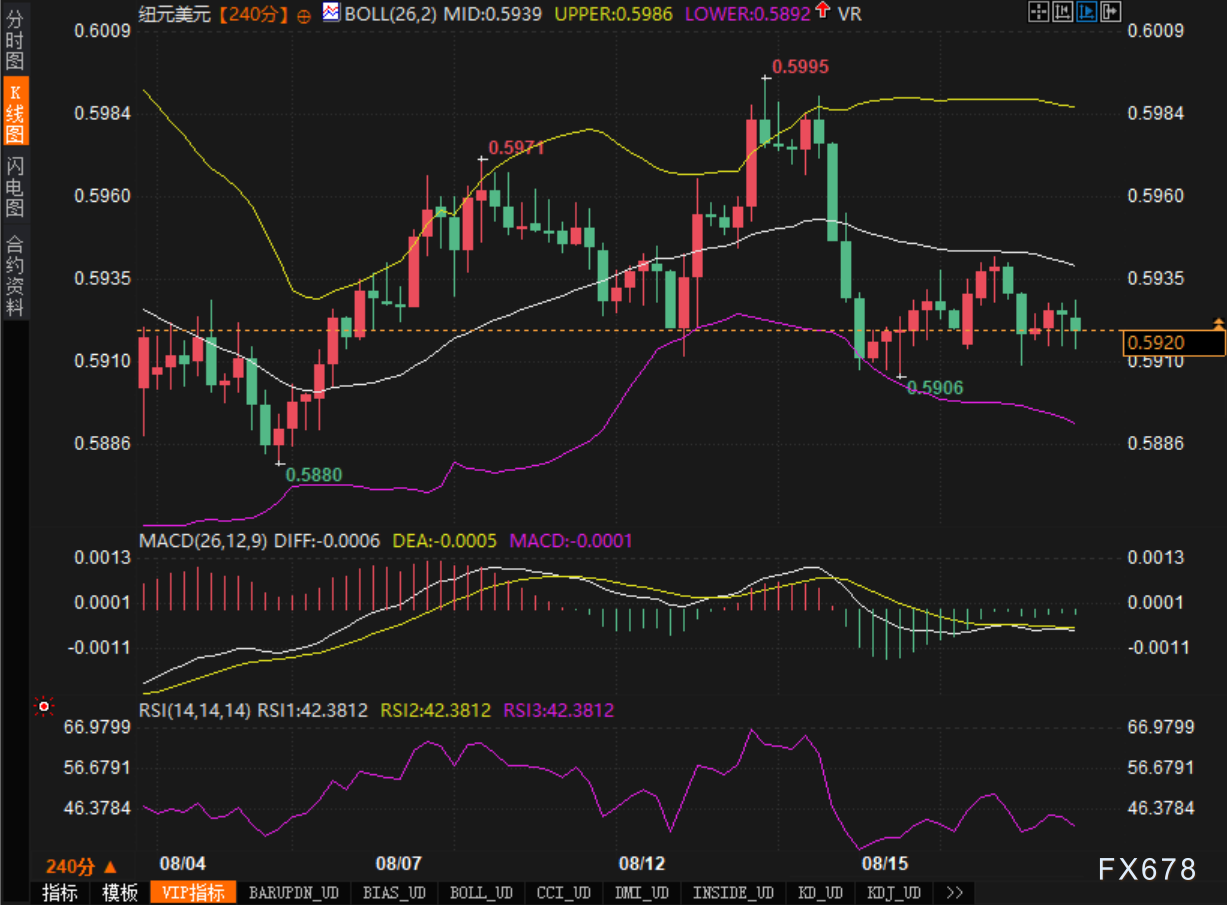The image size is (1227, 905).
Task: Click the crosshair cursor icon
Action: click(1039, 13)
